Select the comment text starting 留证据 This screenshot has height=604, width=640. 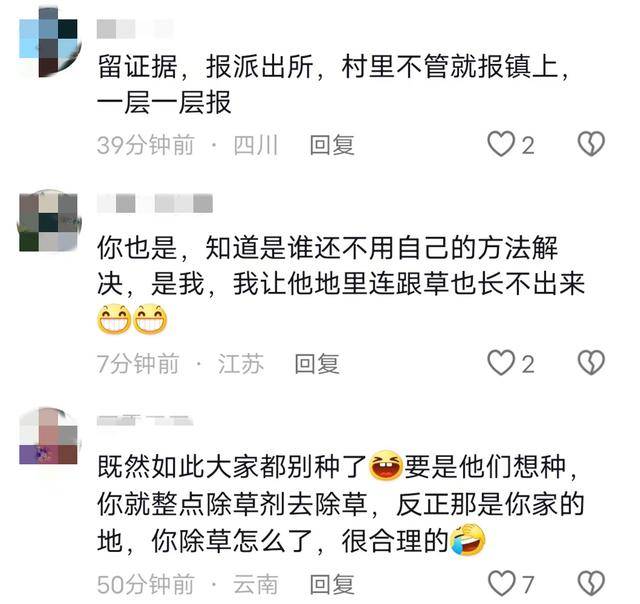(x=333, y=84)
